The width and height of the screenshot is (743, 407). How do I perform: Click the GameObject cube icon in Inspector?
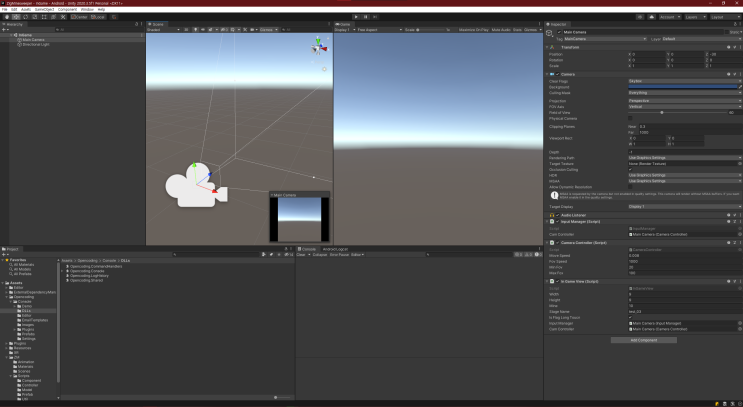tap(549, 33)
